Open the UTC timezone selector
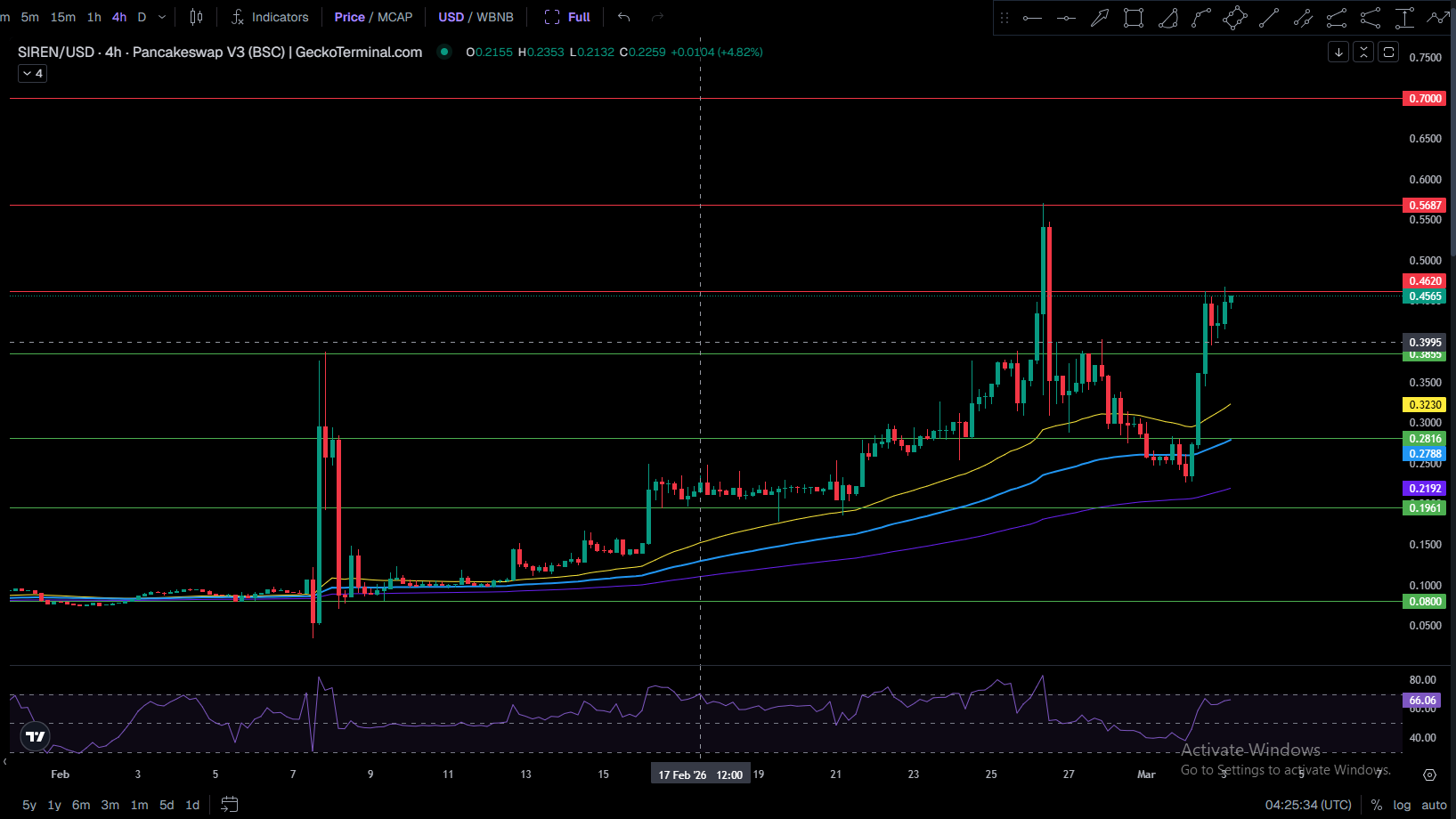Screen dimensions: 1456x819 point(1308,805)
